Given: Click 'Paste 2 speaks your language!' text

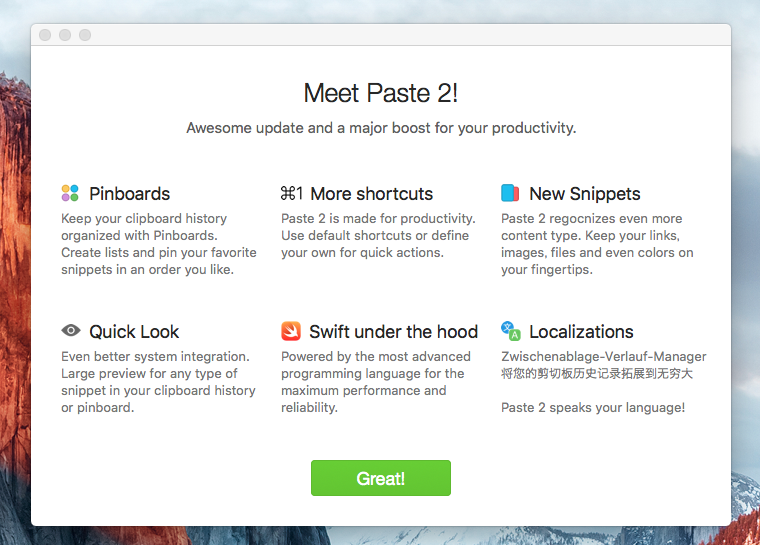Looking at the screenshot, I should 593,407.
